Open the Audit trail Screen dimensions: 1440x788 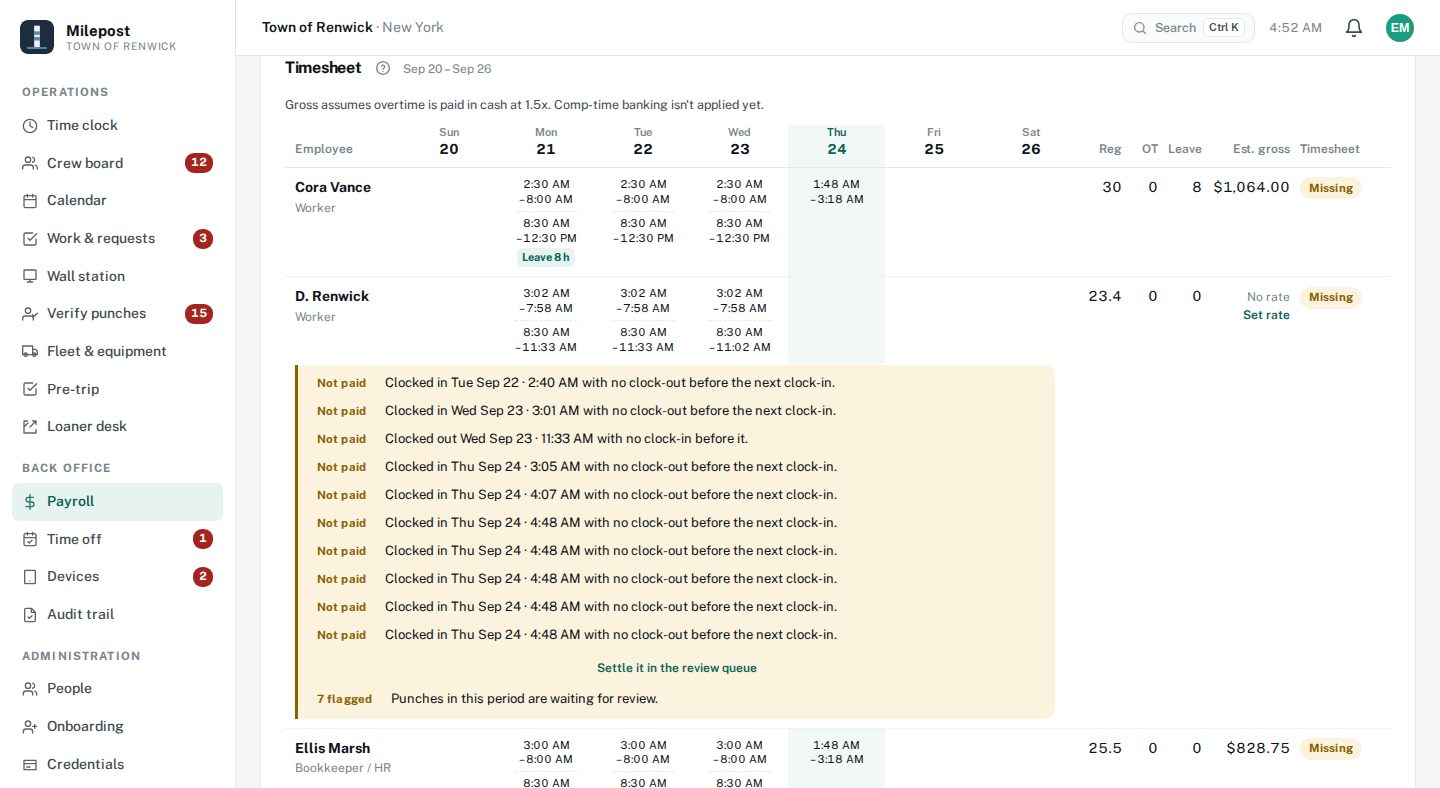coord(117,614)
